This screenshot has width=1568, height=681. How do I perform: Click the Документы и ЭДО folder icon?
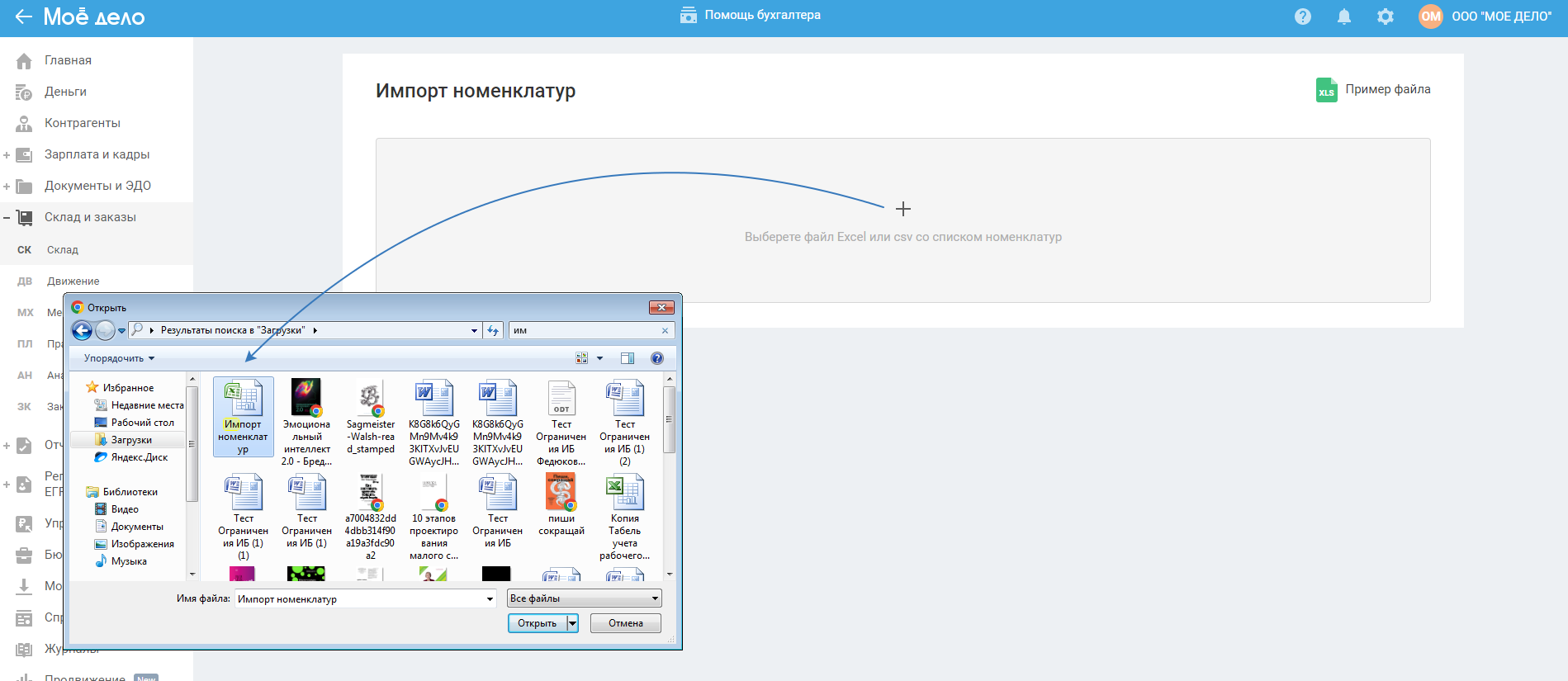pos(24,186)
